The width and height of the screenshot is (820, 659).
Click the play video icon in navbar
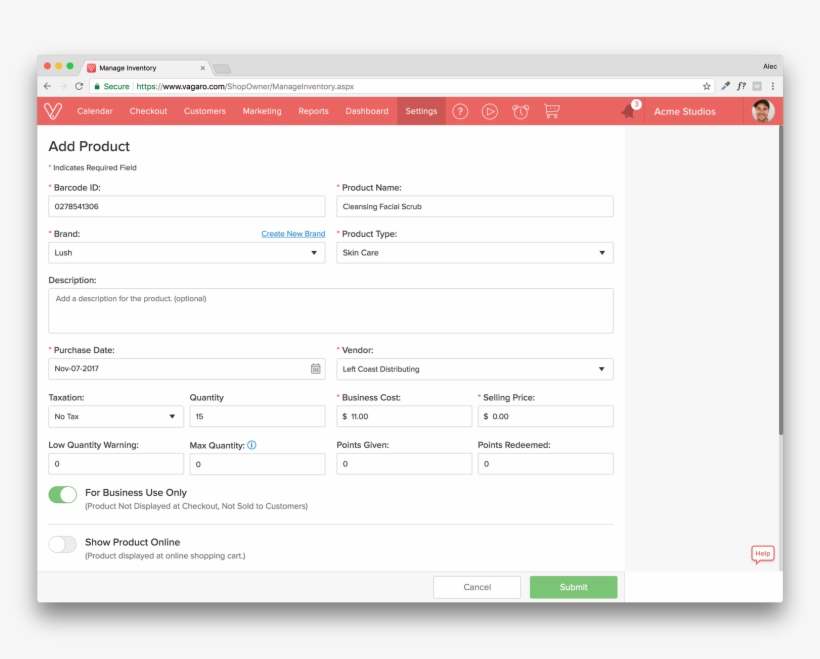490,111
